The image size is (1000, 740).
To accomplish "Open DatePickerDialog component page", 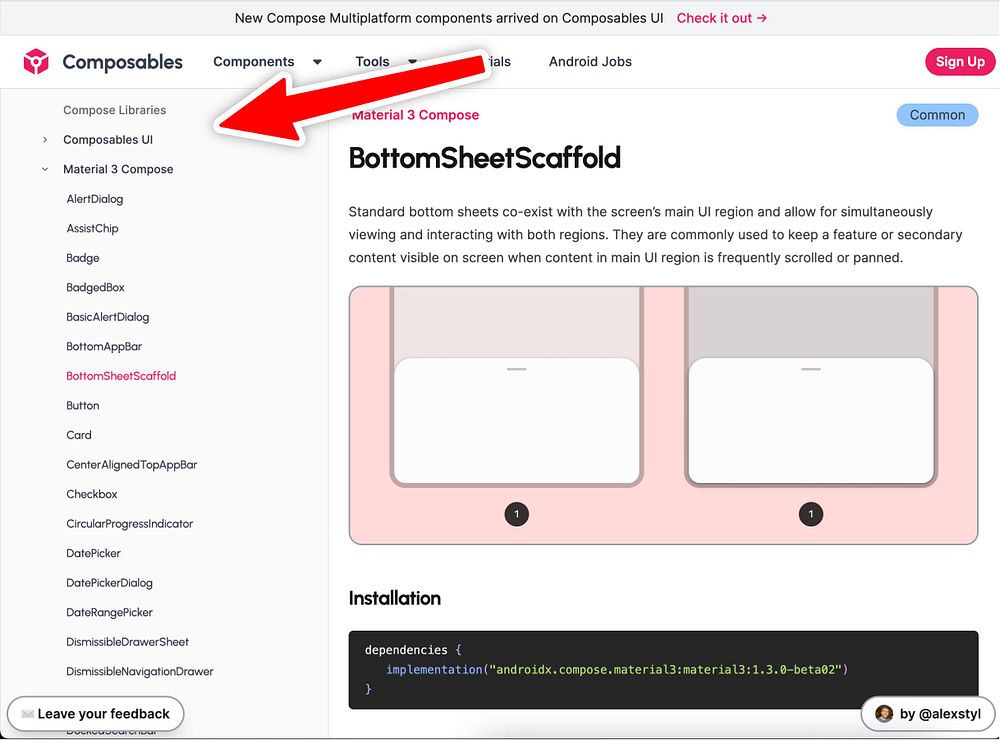I will (109, 582).
